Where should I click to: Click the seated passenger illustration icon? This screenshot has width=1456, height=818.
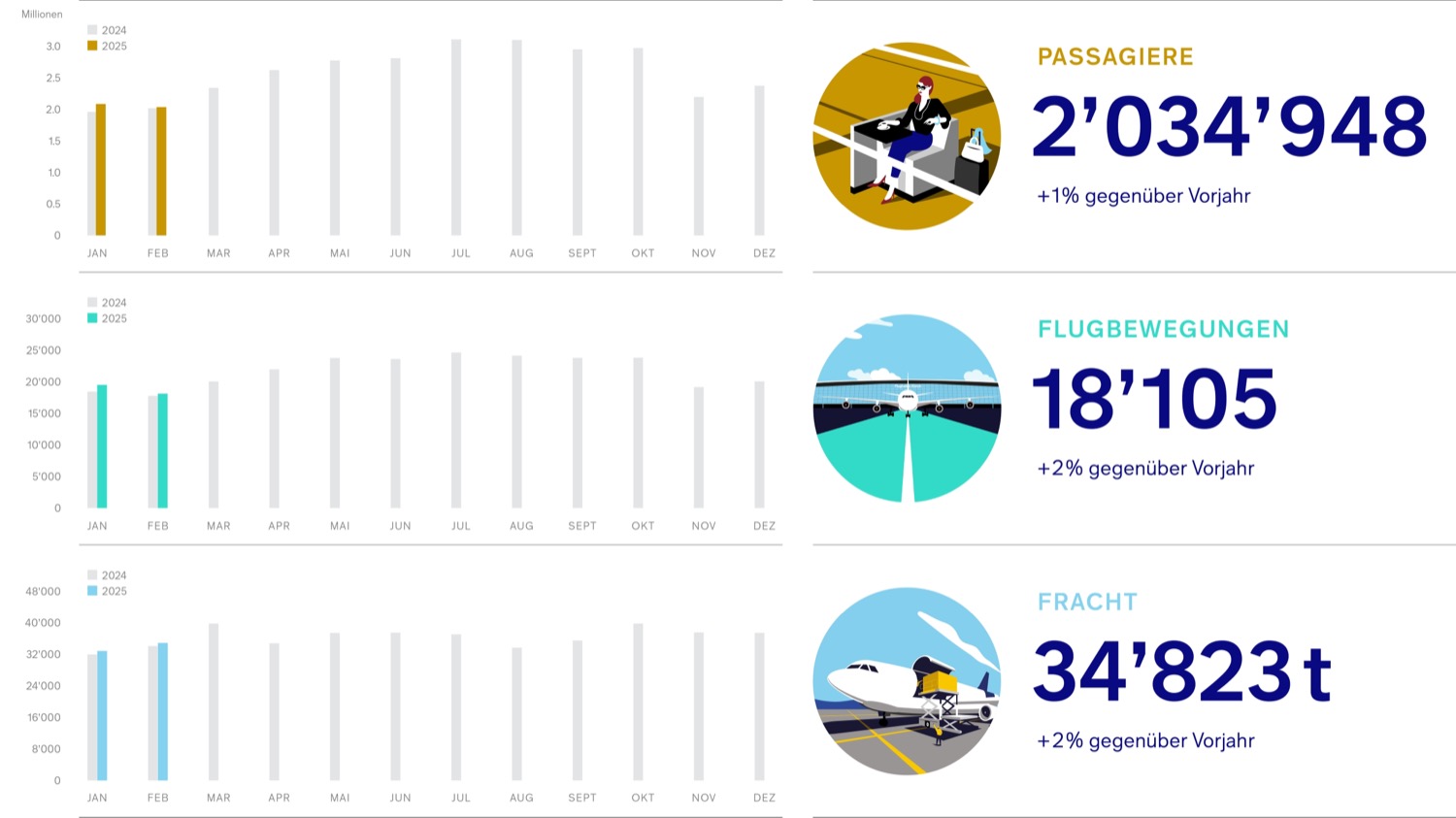click(x=907, y=136)
